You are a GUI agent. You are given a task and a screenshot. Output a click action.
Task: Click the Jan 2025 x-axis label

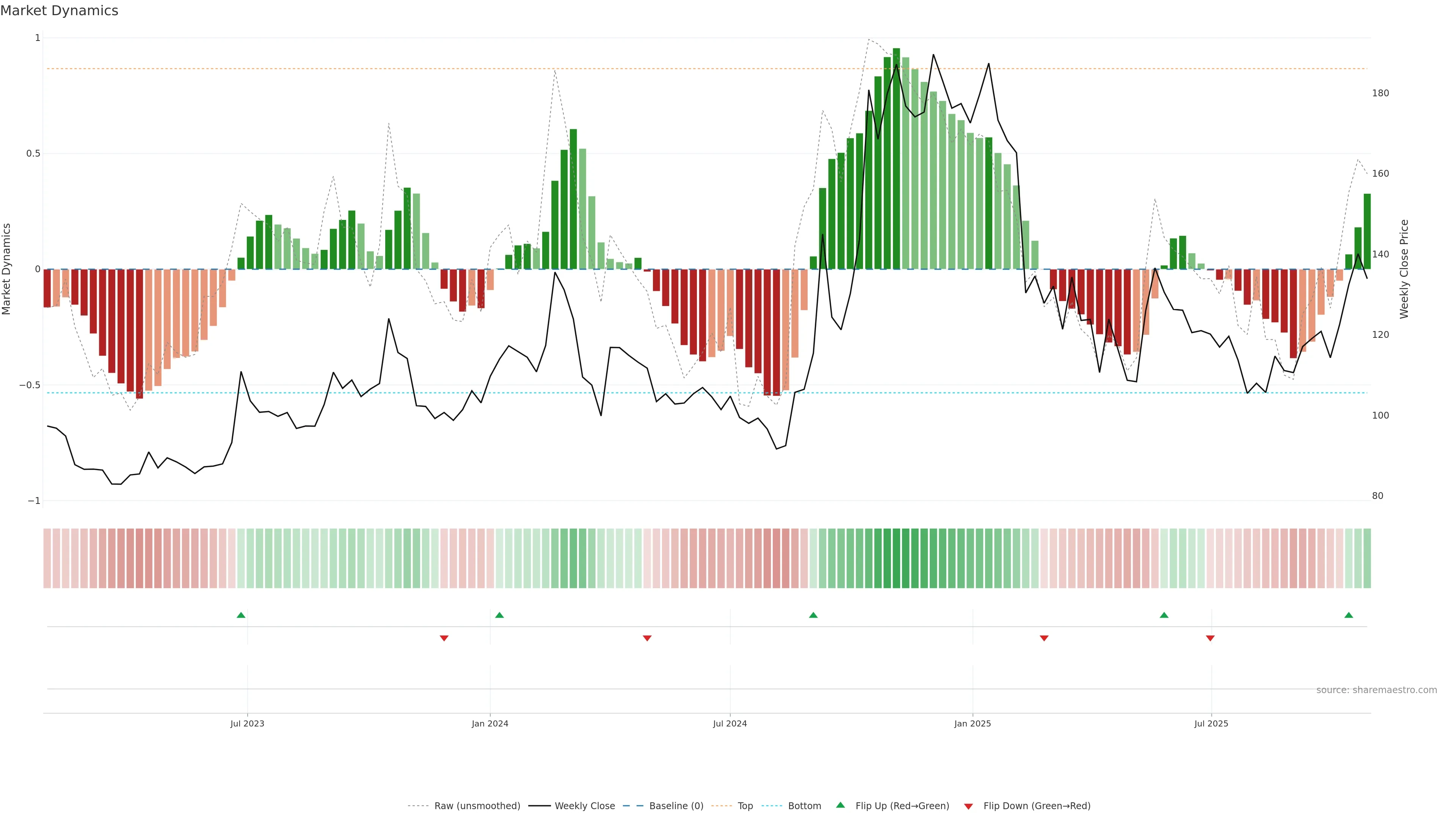972,723
